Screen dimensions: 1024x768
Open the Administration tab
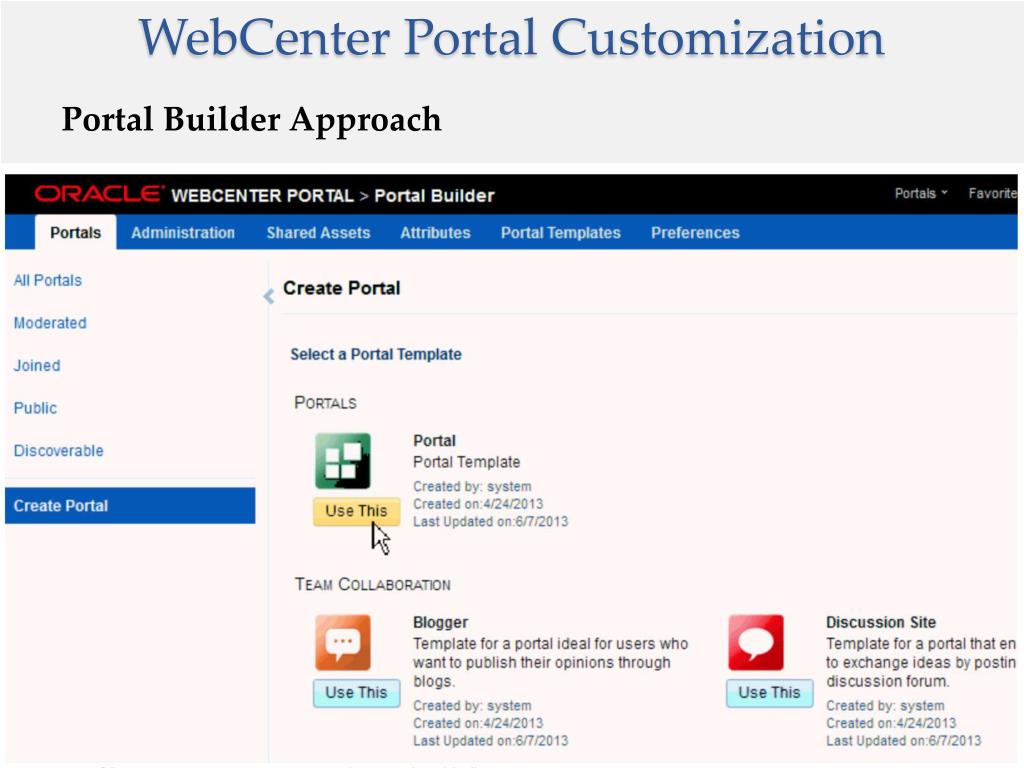click(183, 232)
